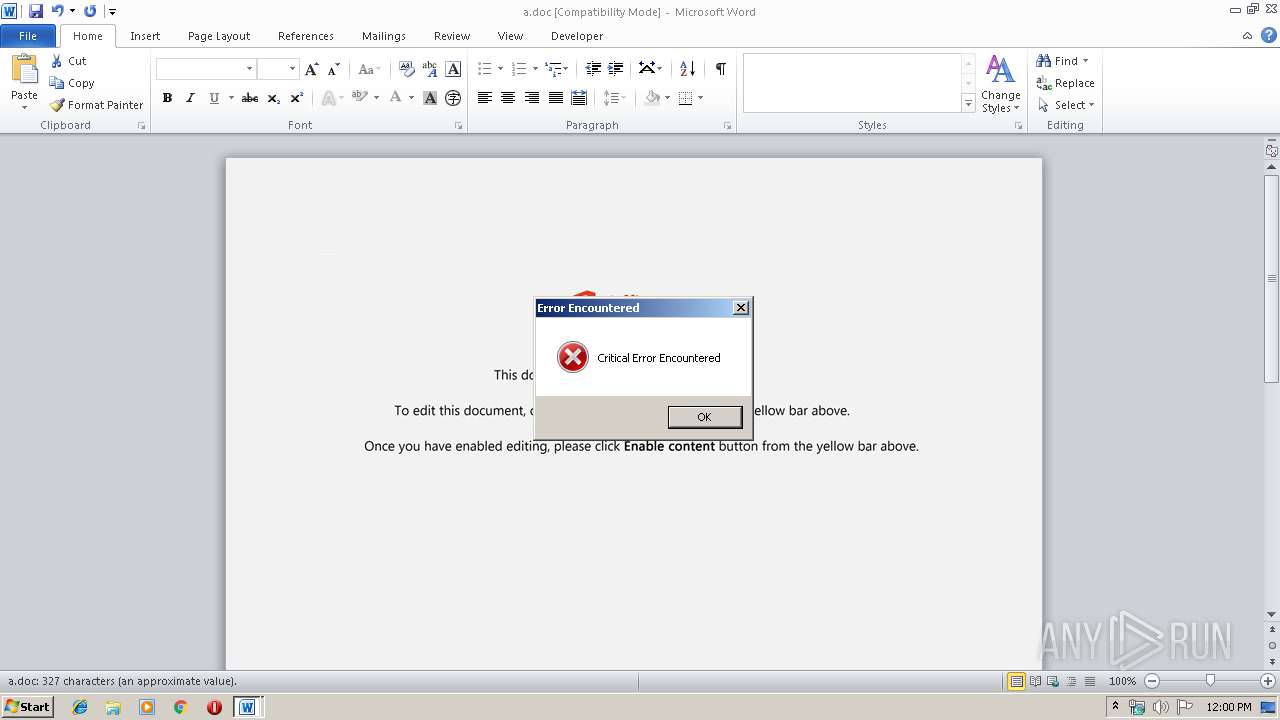Open the font size dropdown
This screenshot has height=720, width=1280.
click(x=293, y=69)
